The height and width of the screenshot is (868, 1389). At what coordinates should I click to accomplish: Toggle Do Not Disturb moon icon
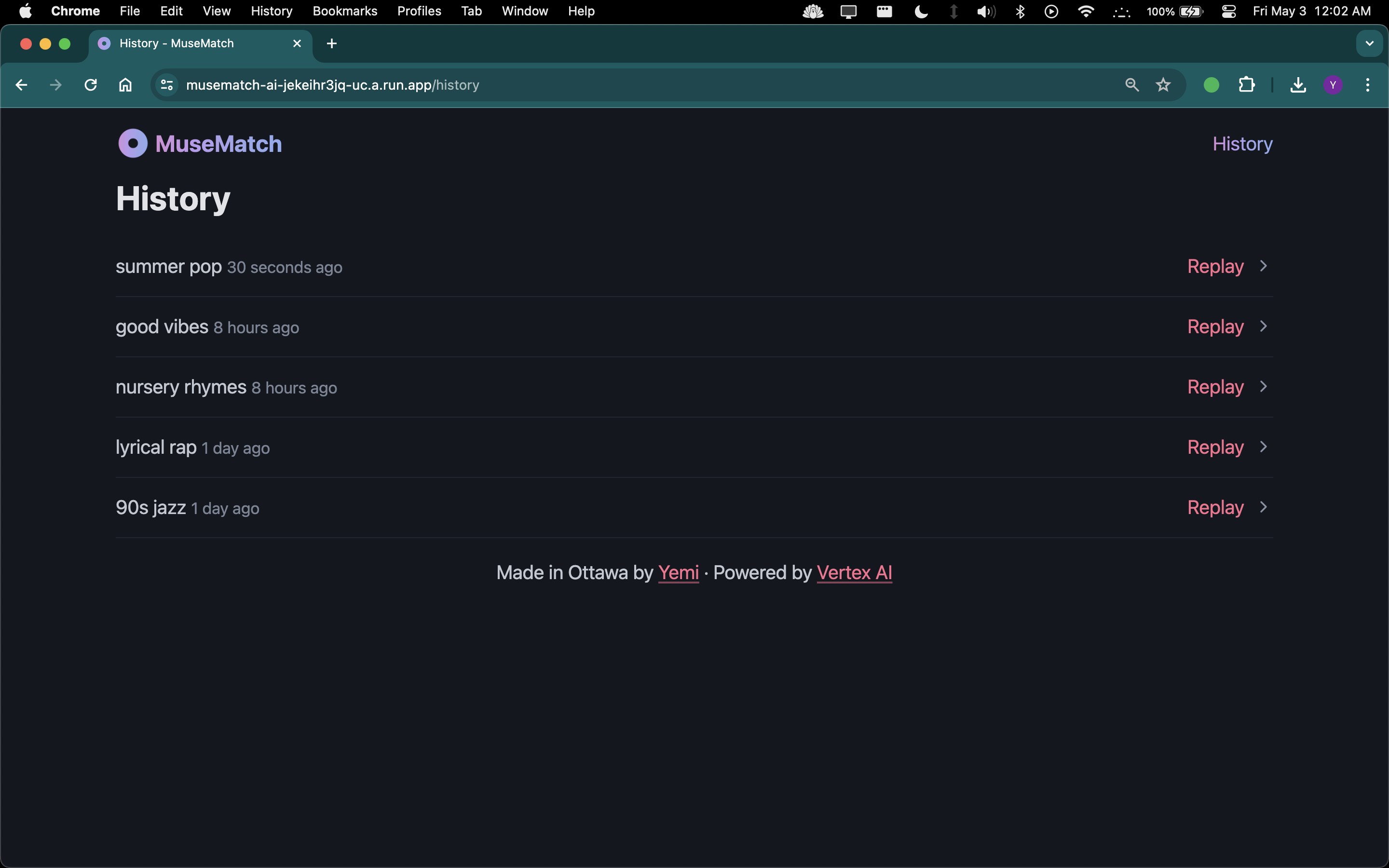pos(921,12)
